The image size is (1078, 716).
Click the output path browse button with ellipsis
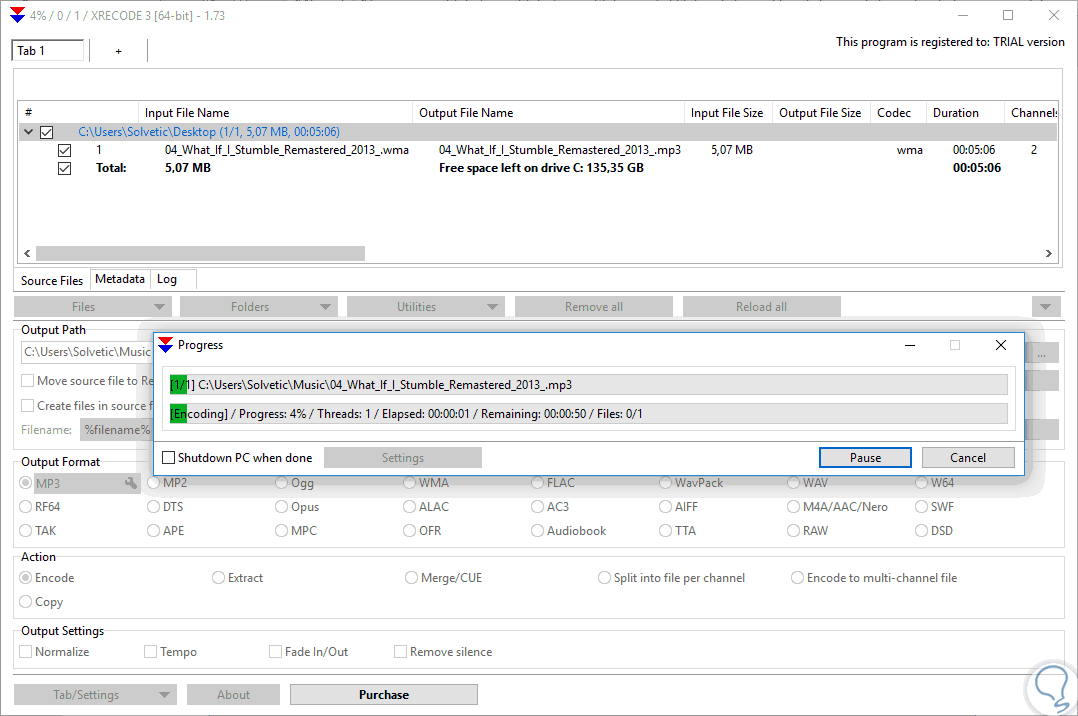[x=1042, y=354]
